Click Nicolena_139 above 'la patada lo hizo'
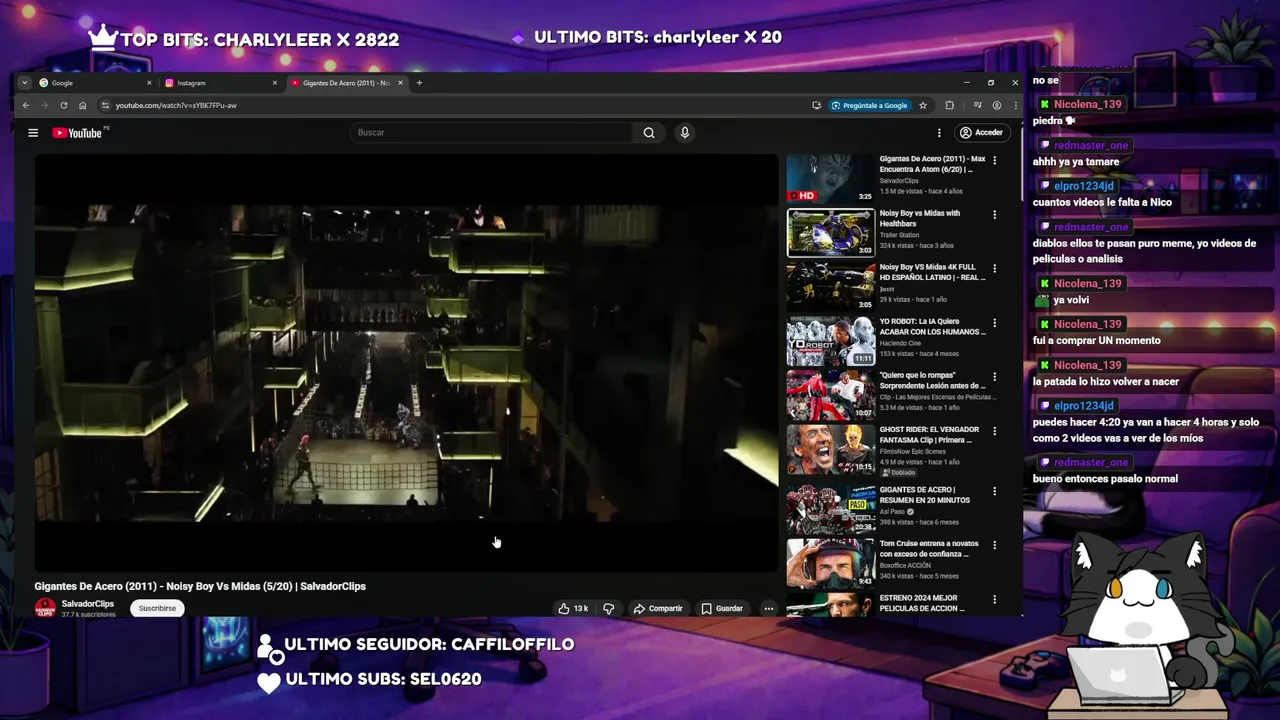Image resolution: width=1280 pixels, height=720 pixels. pos(1087,365)
